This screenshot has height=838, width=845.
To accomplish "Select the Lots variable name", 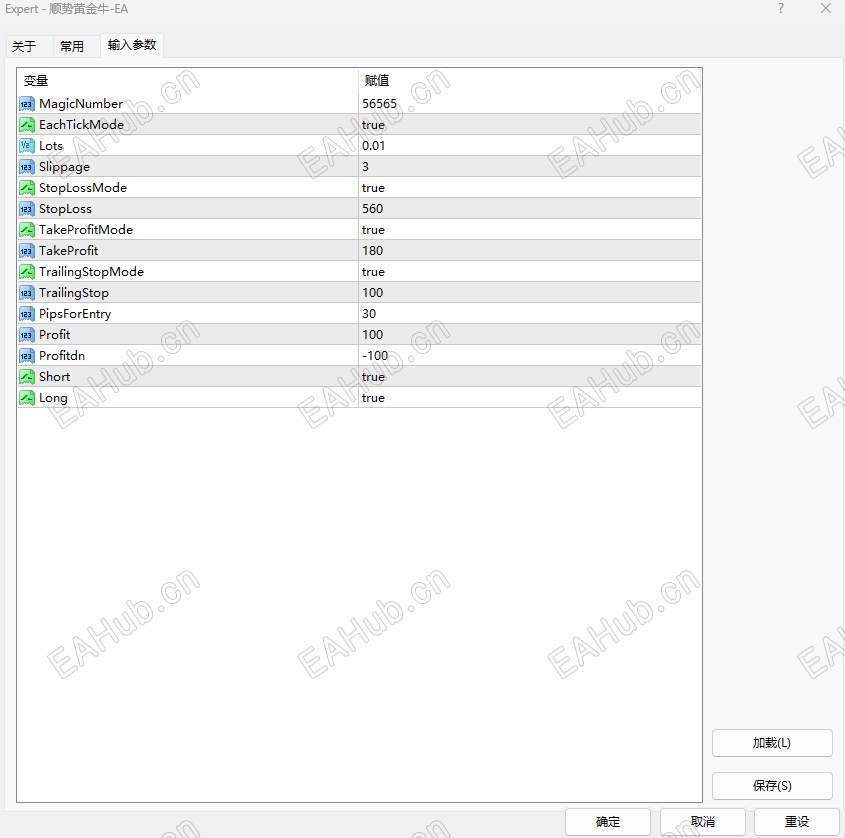I will coord(51,146).
